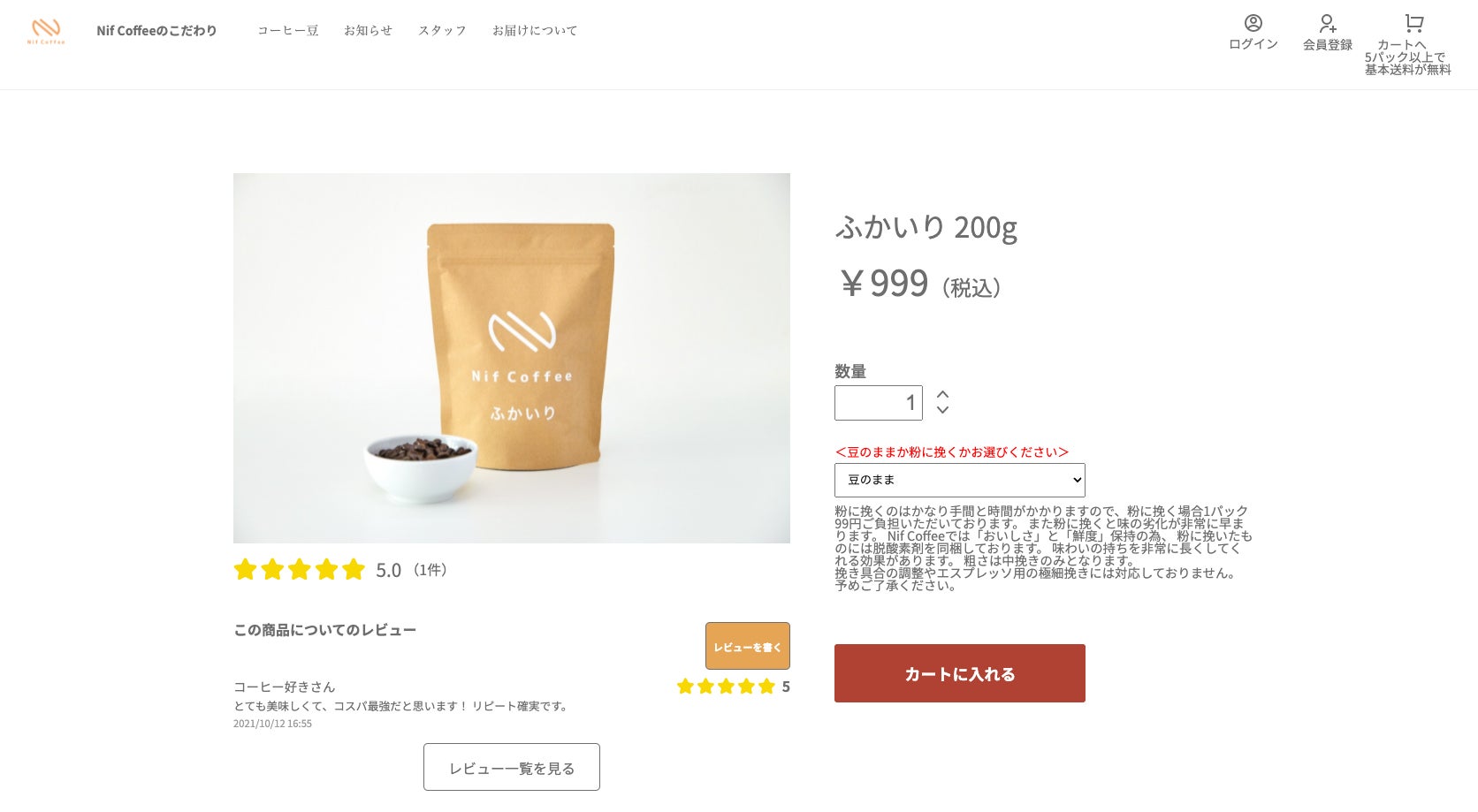Screen dimensions: 1478x812
Task: Click the レビューを書く button
Action: point(747,646)
